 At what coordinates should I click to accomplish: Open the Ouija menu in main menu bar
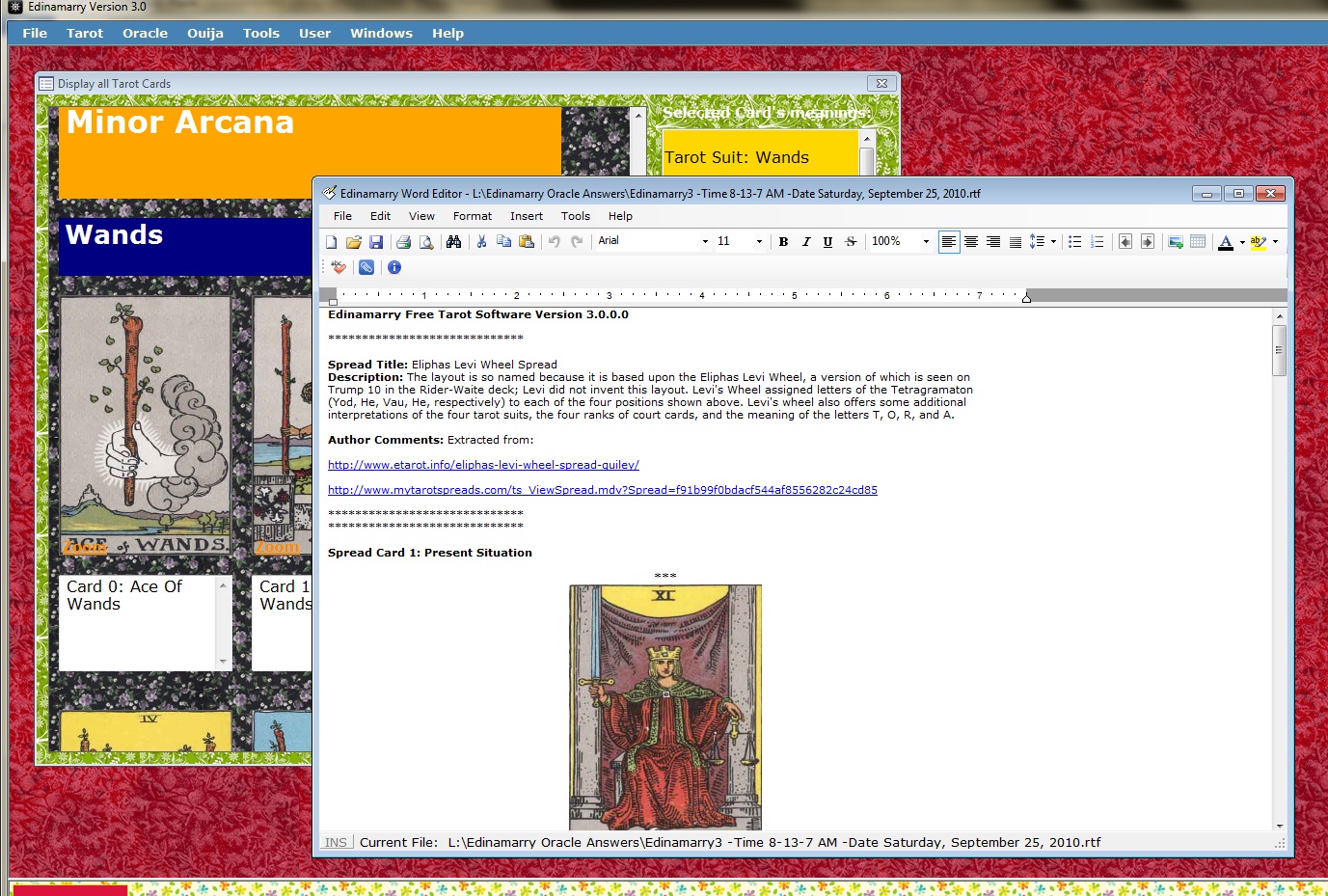click(x=205, y=33)
